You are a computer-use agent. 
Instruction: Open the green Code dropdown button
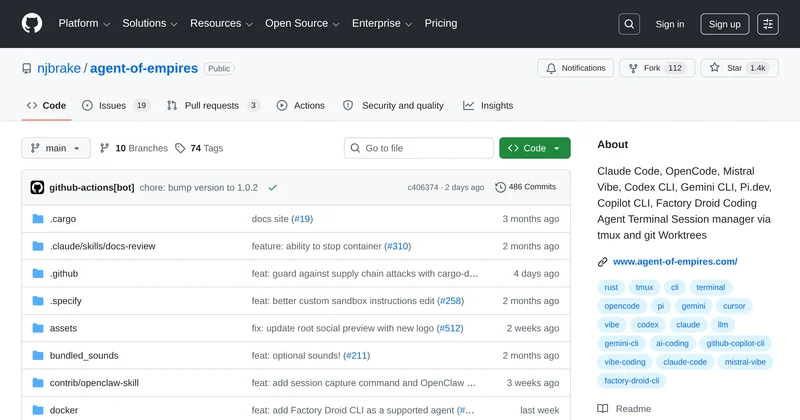535,148
